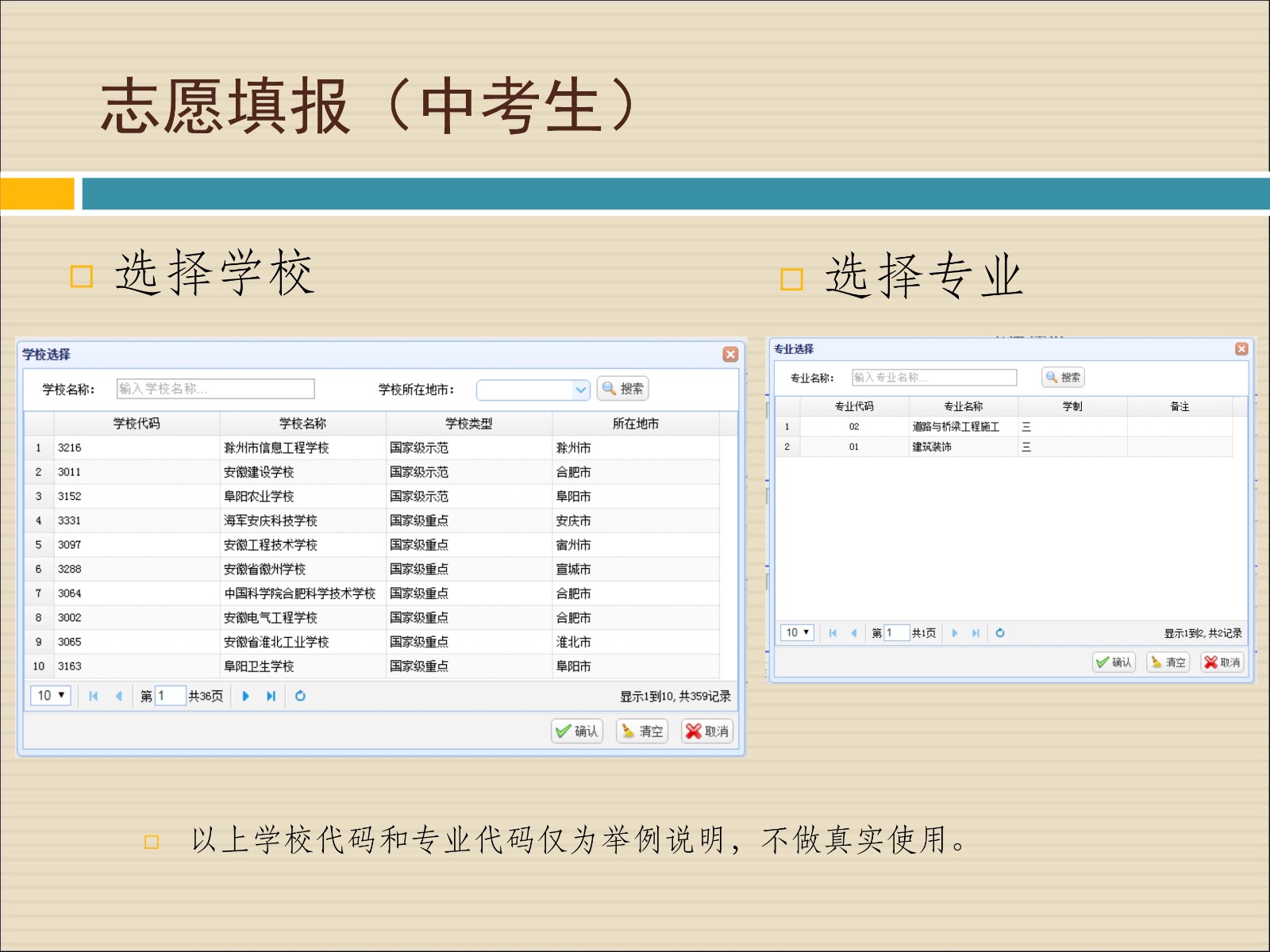Sort by 学校代码 column header
1270x952 pixels.
pyautogui.click(x=137, y=424)
